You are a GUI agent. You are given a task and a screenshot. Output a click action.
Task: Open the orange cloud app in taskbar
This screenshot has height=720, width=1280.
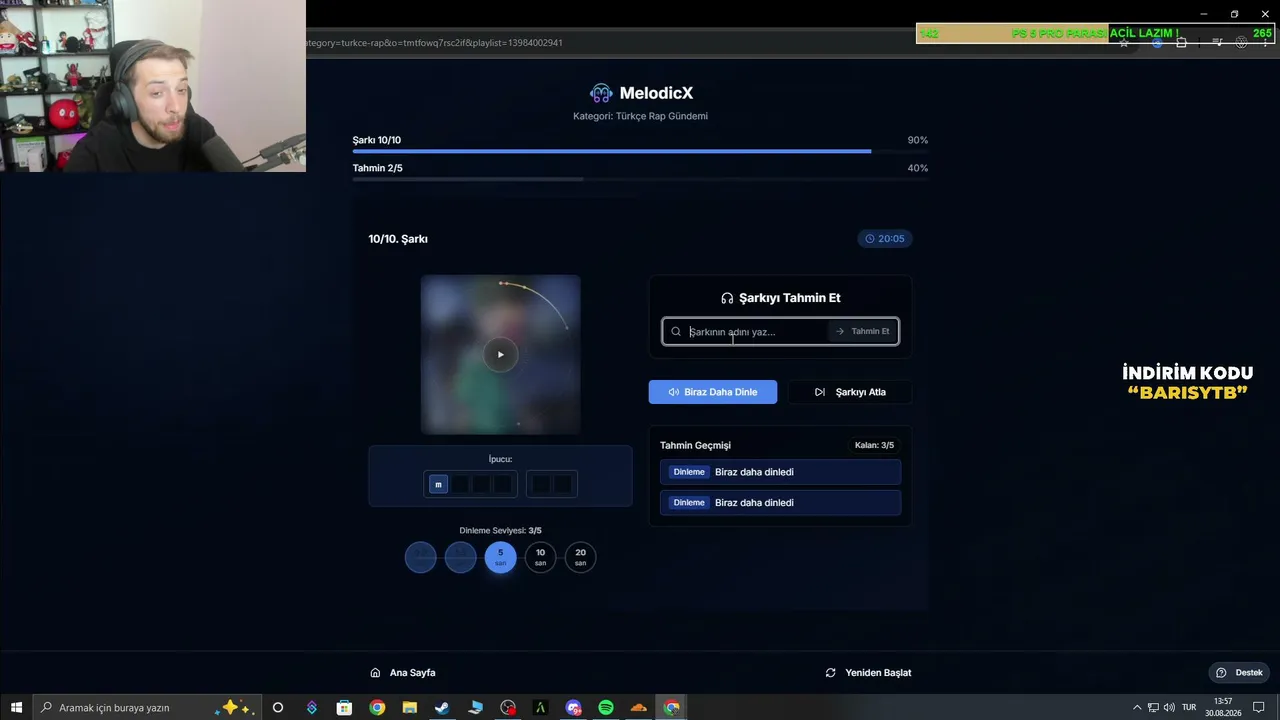(x=639, y=708)
